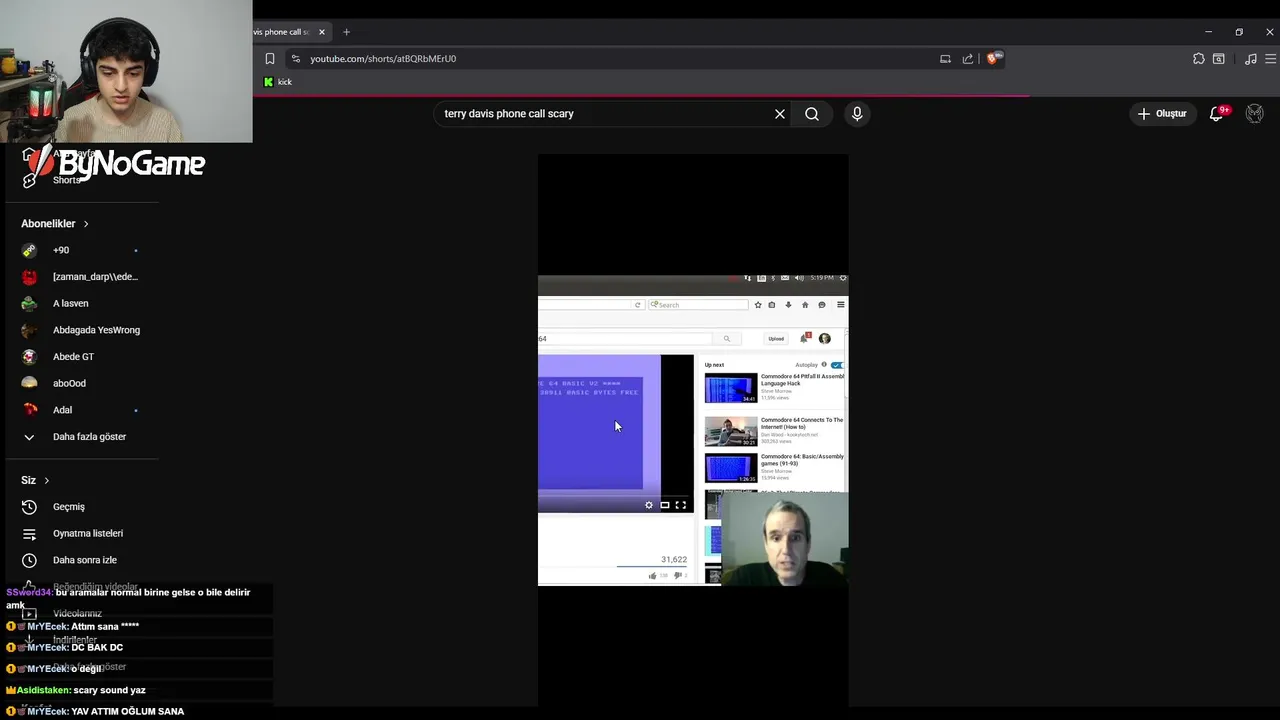Pause the playing Shorts video
Screen dimensions: 1280x720
click(x=693, y=430)
